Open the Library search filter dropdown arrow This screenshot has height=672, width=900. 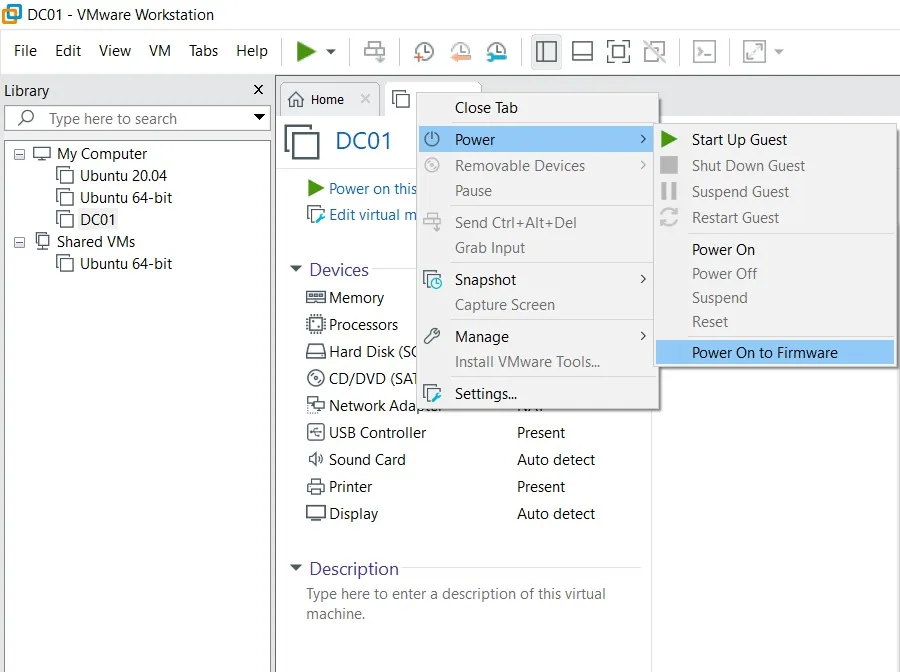click(259, 118)
